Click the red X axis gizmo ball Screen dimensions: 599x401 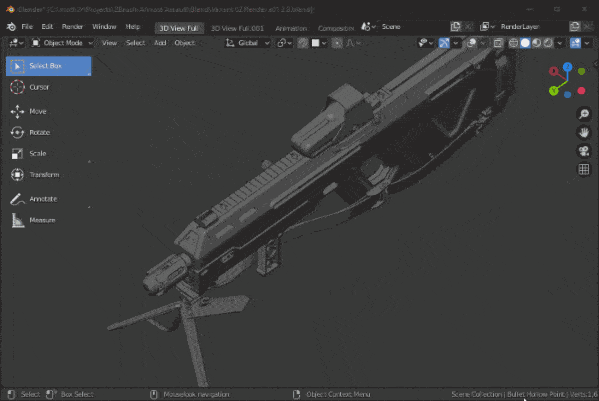553,71
